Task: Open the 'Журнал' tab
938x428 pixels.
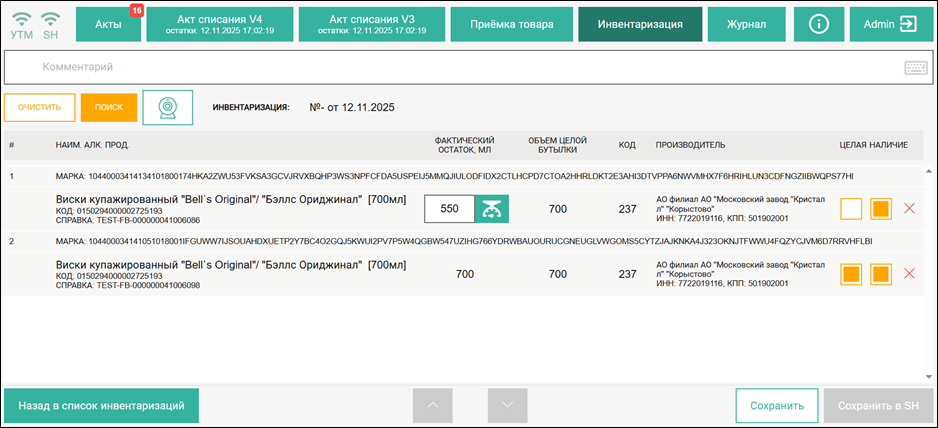Action: pos(746,24)
